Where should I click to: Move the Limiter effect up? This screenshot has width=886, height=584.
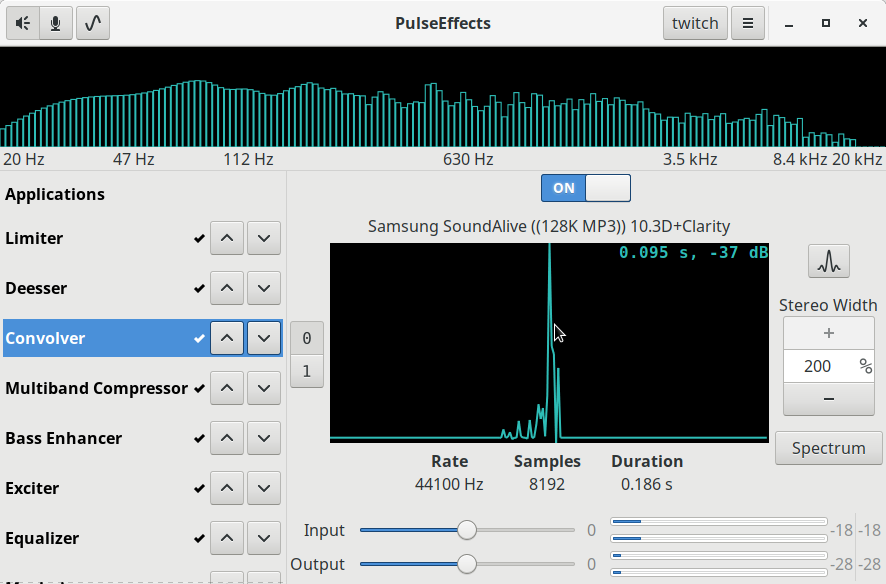[227, 238]
